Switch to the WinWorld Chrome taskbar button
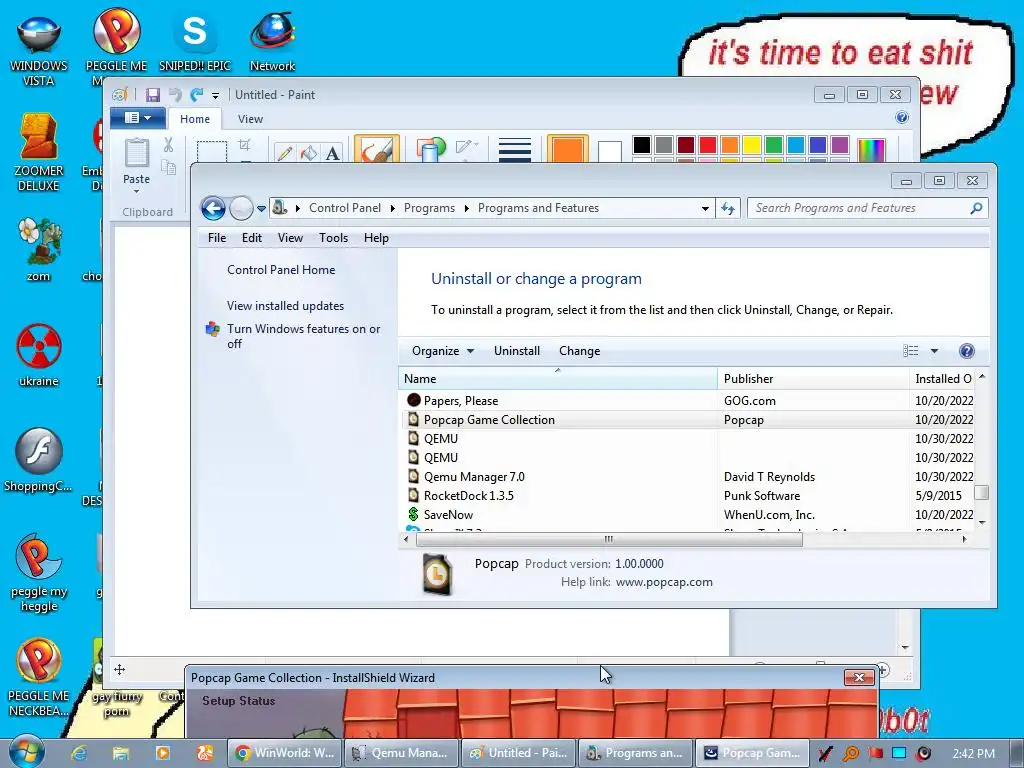The height and width of the screenshot is (768, 1024). point(284,752)
